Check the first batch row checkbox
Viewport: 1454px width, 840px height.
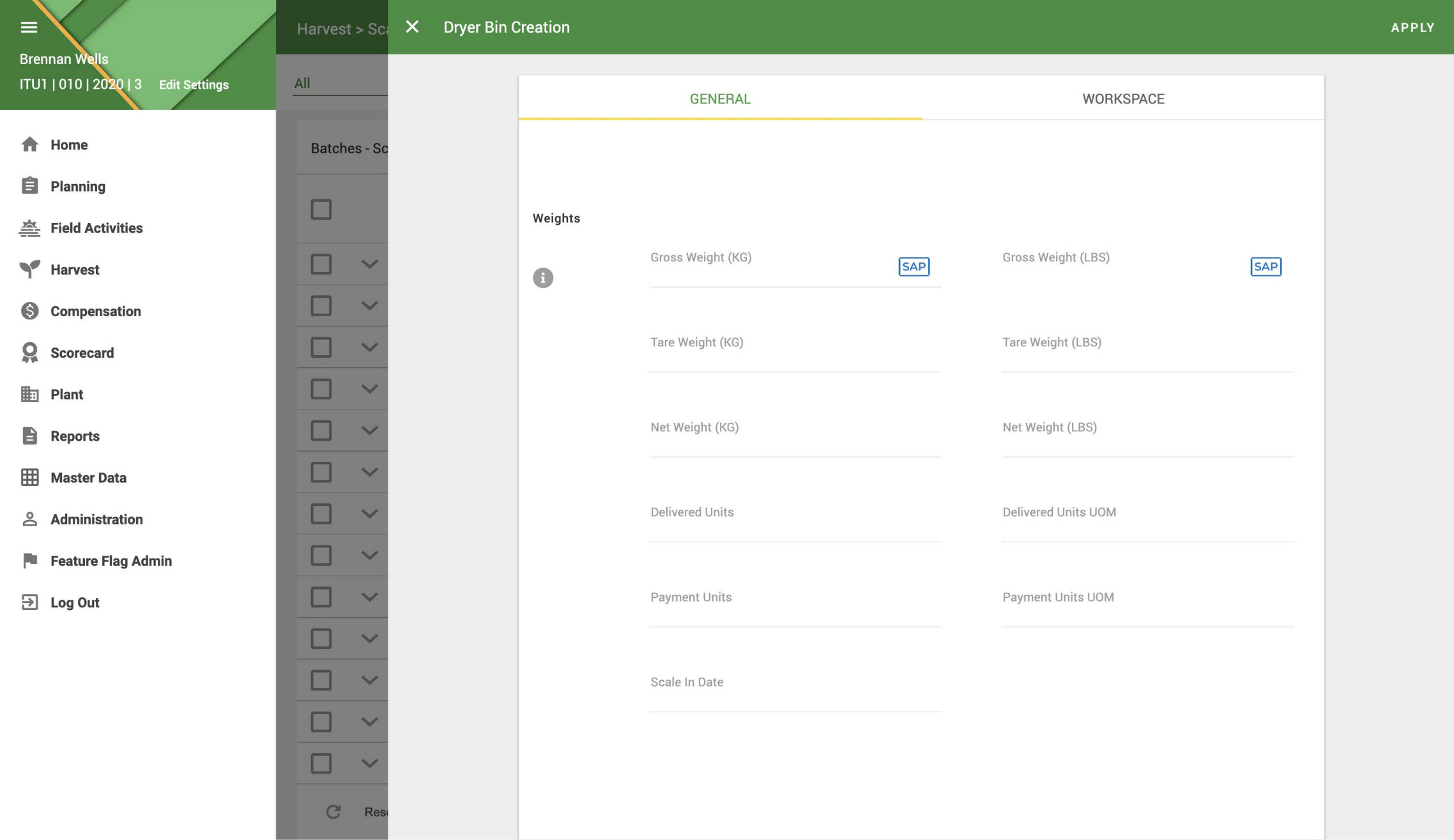(321, 264)
